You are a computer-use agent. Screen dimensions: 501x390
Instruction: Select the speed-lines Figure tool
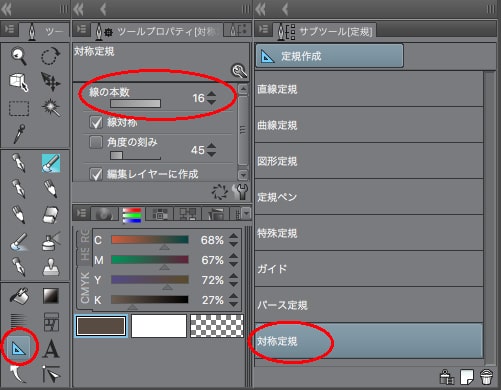pyautogui.click(x=19, y=321)
